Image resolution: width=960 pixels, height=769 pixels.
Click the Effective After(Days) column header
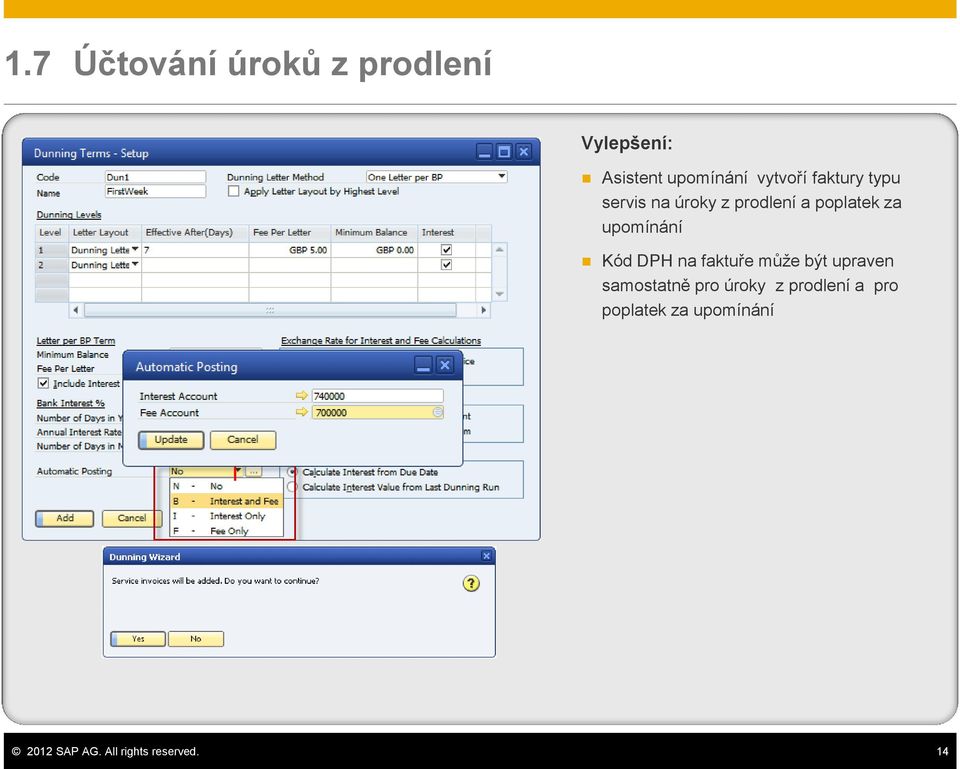[195, 233]
